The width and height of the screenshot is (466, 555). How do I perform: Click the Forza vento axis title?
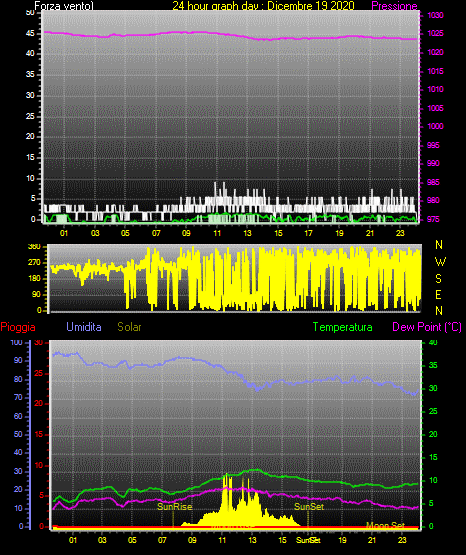click(64, 6)
